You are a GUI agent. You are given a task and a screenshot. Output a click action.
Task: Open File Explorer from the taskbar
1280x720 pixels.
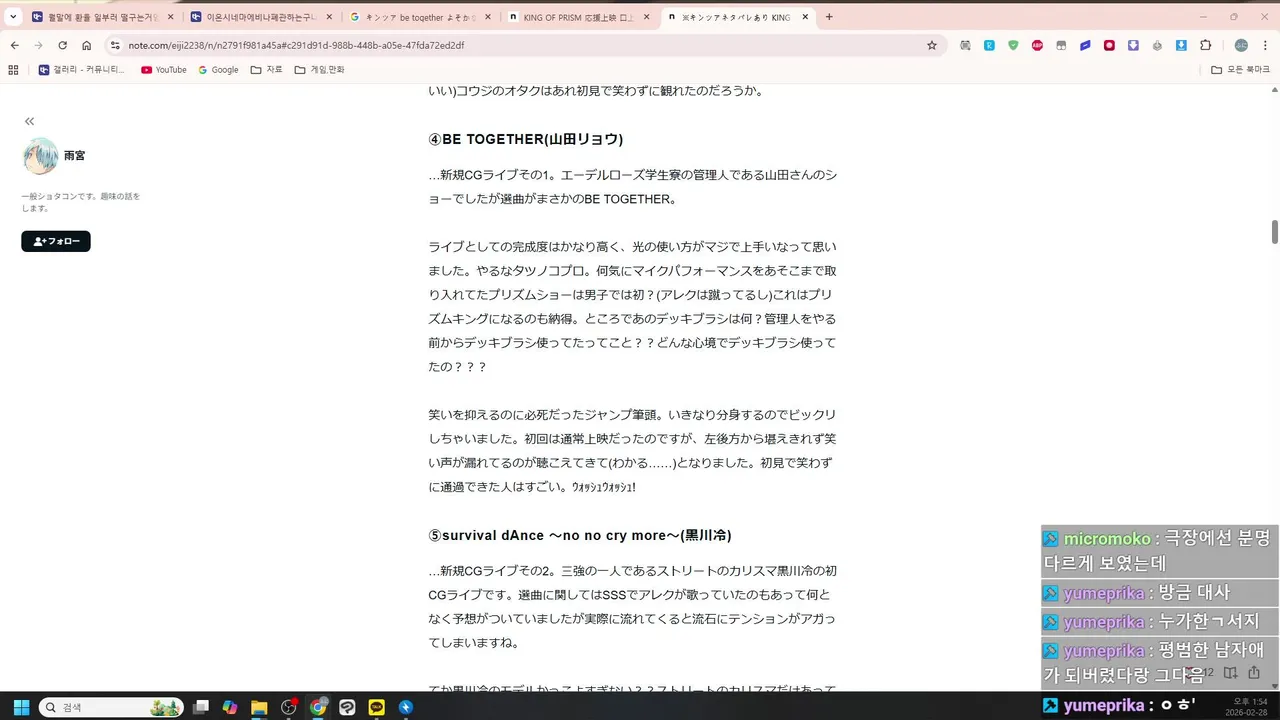pyautogui.click(x=259, y=707)
